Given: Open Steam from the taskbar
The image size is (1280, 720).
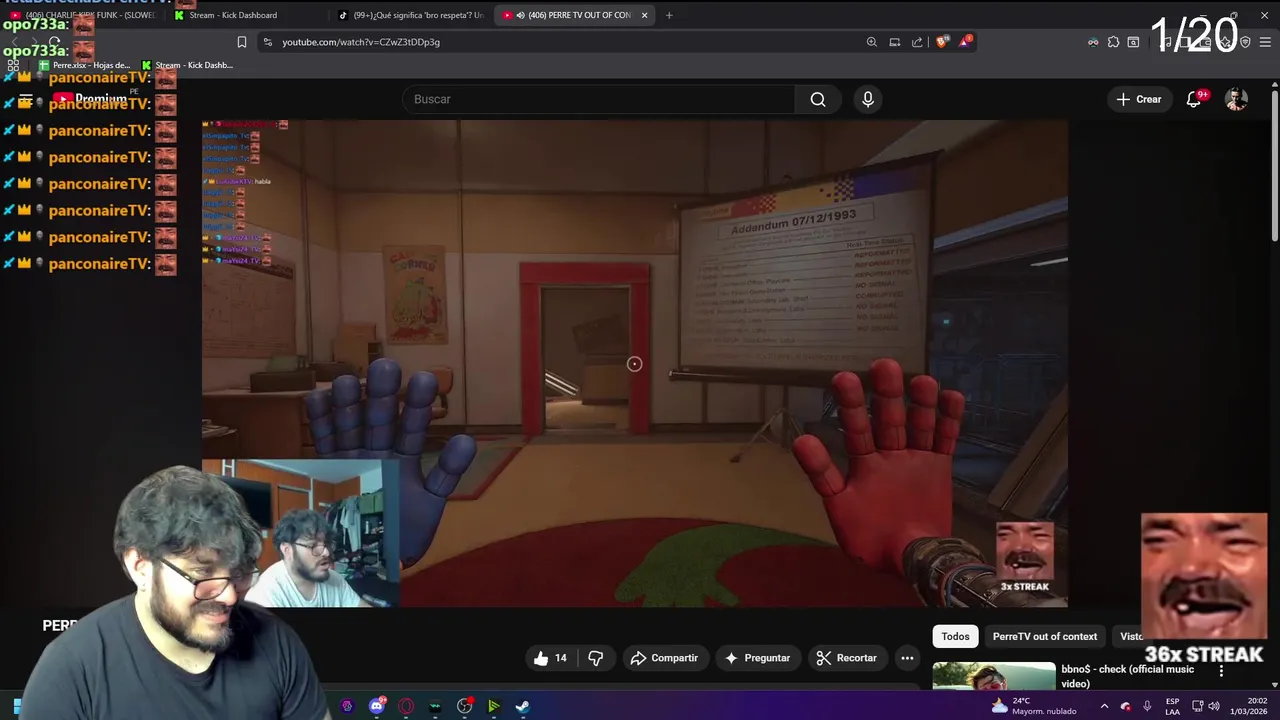Looking at the screenshot, I should point(522,706).
